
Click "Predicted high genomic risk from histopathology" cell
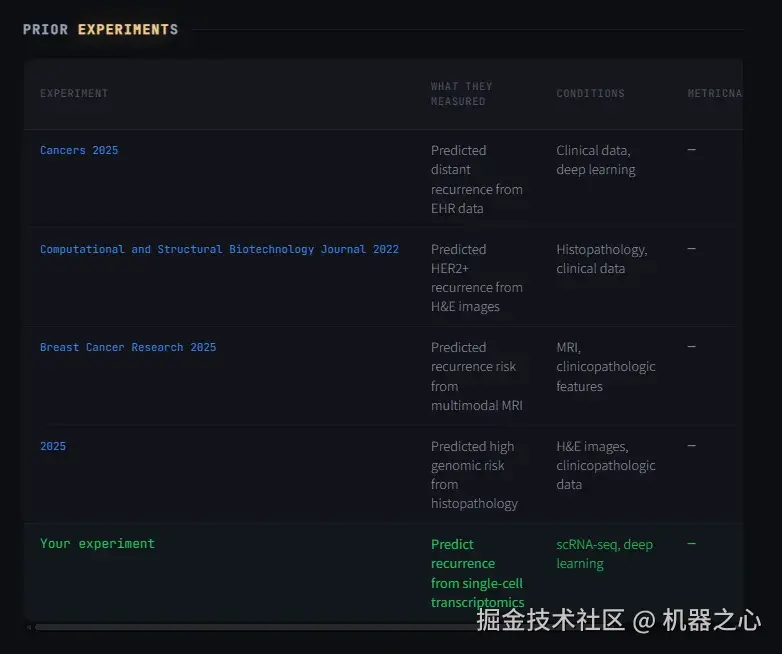(x=474, y=475)
